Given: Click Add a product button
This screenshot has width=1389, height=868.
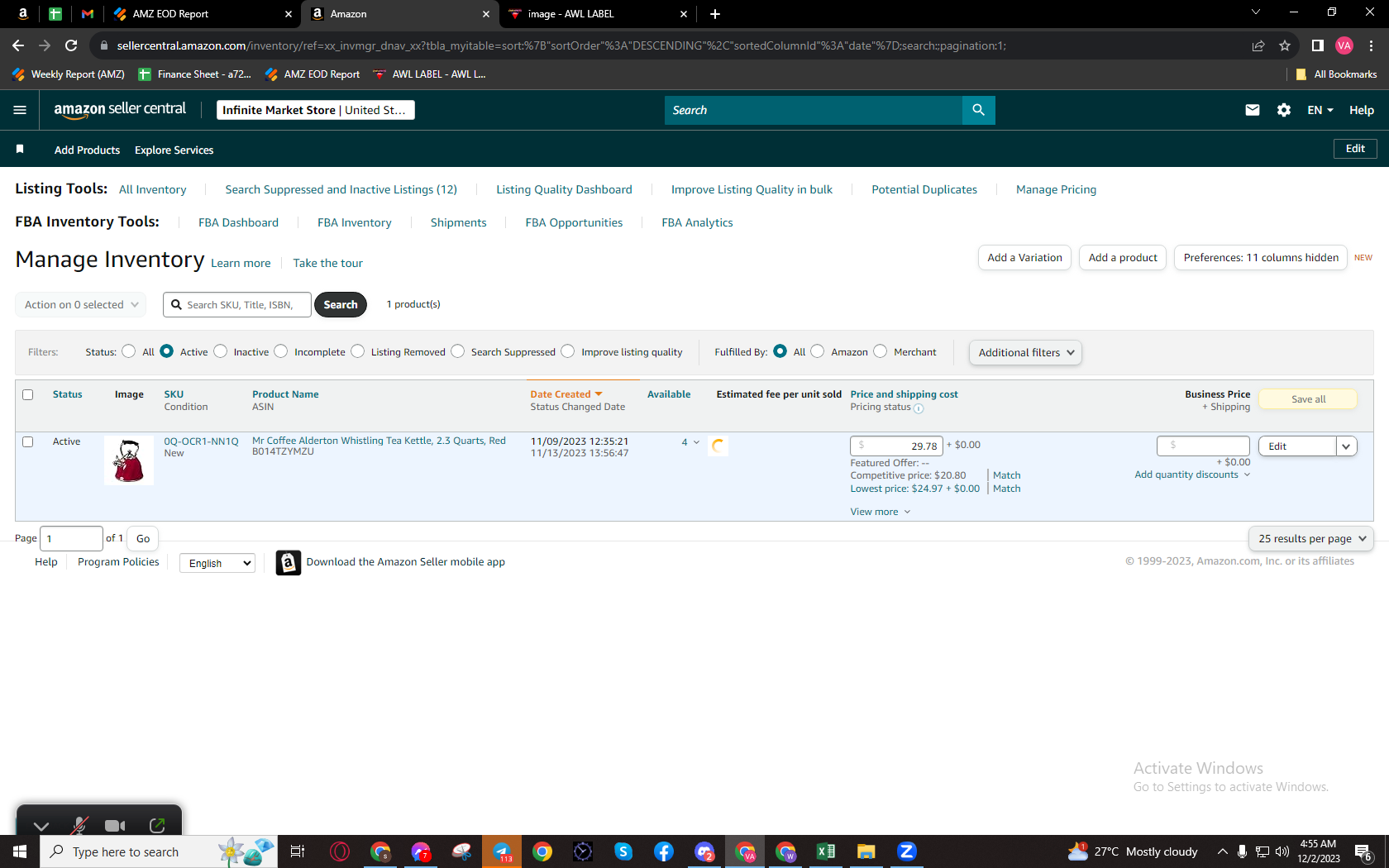Looking at the screenshot, I should pyautogui.click(x=1123, y=258).
